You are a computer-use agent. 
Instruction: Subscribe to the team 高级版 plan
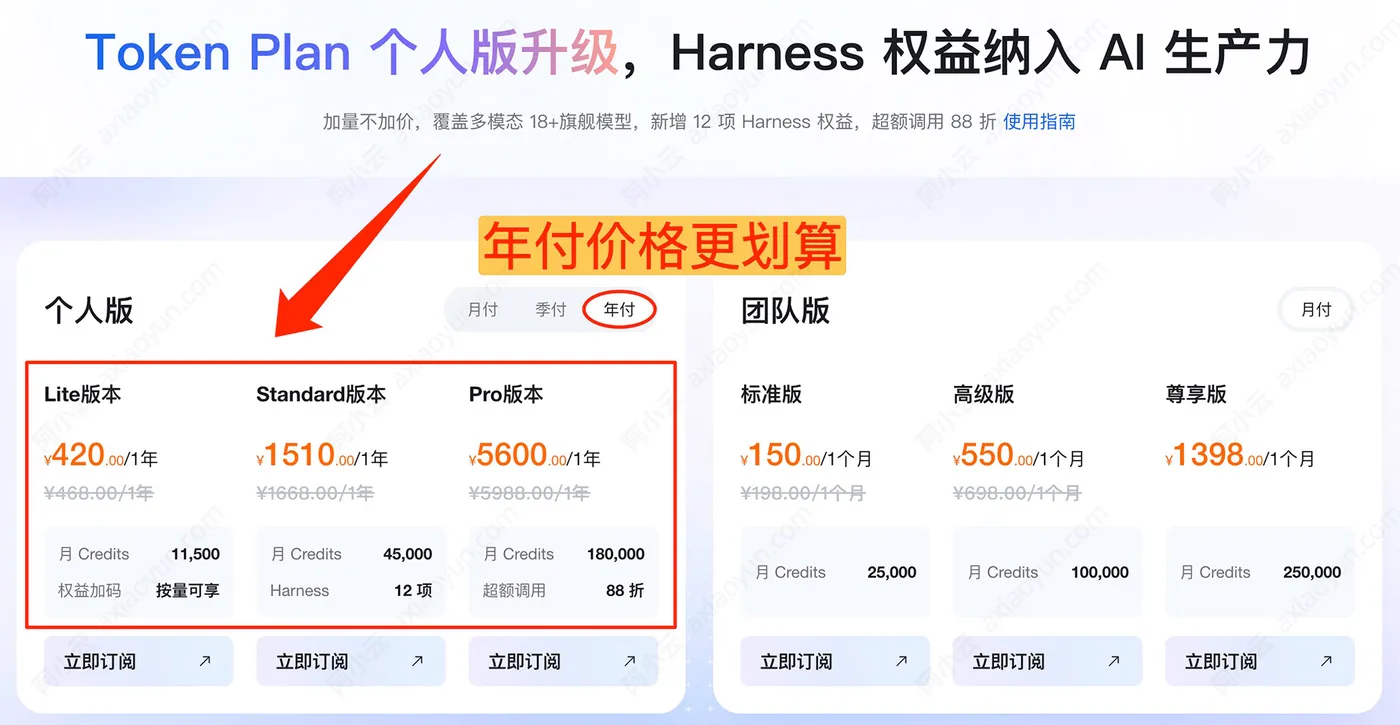(1047, 661)
